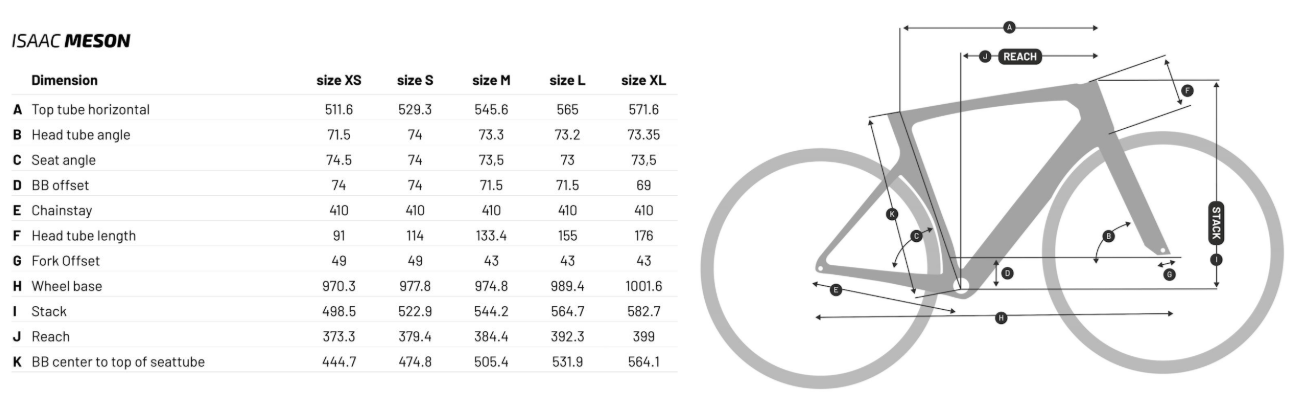
Task: Click the ISAAC MESON title
Action: click(71, 41)
